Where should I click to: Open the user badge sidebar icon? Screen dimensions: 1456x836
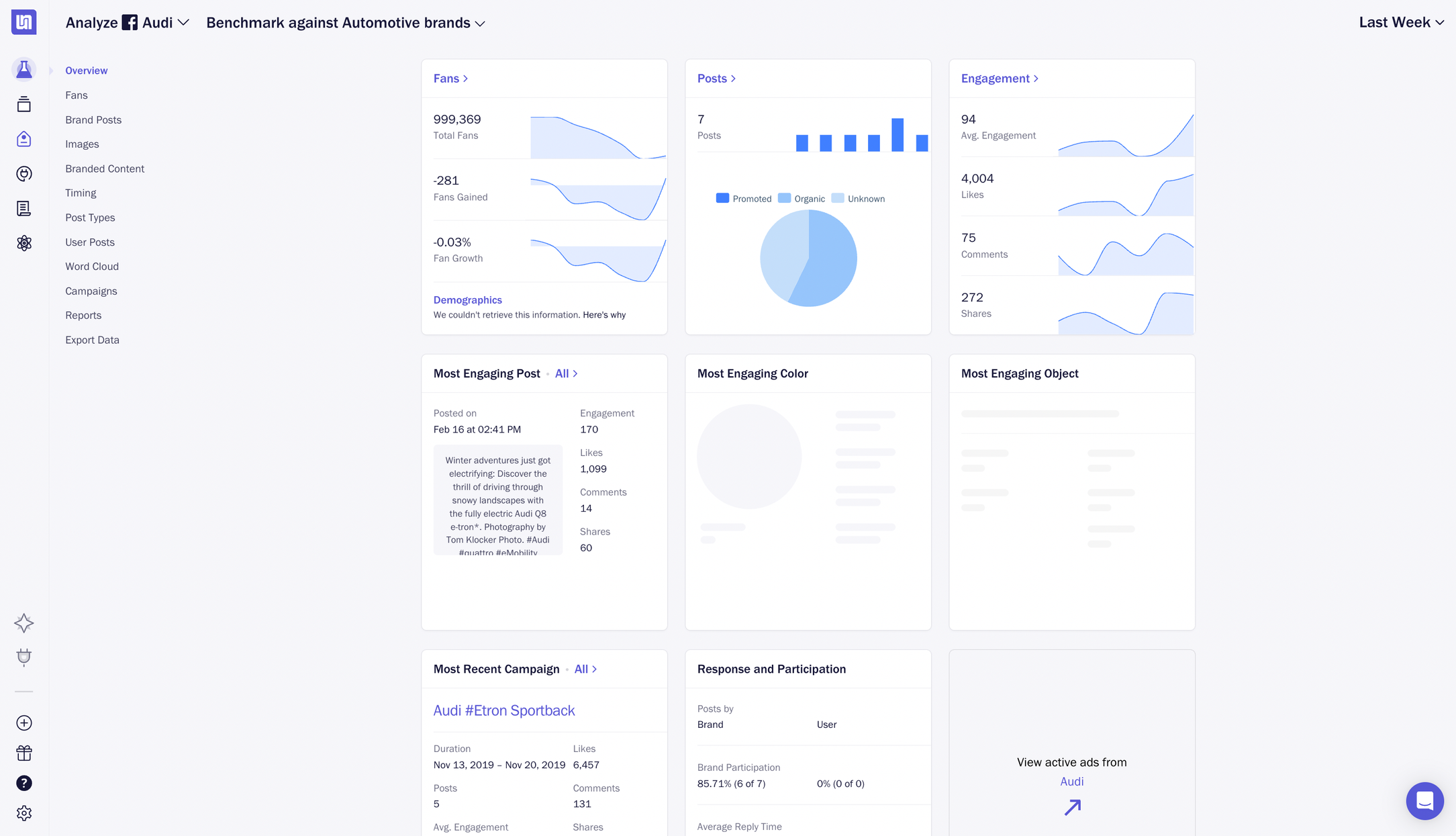(24, 139)
